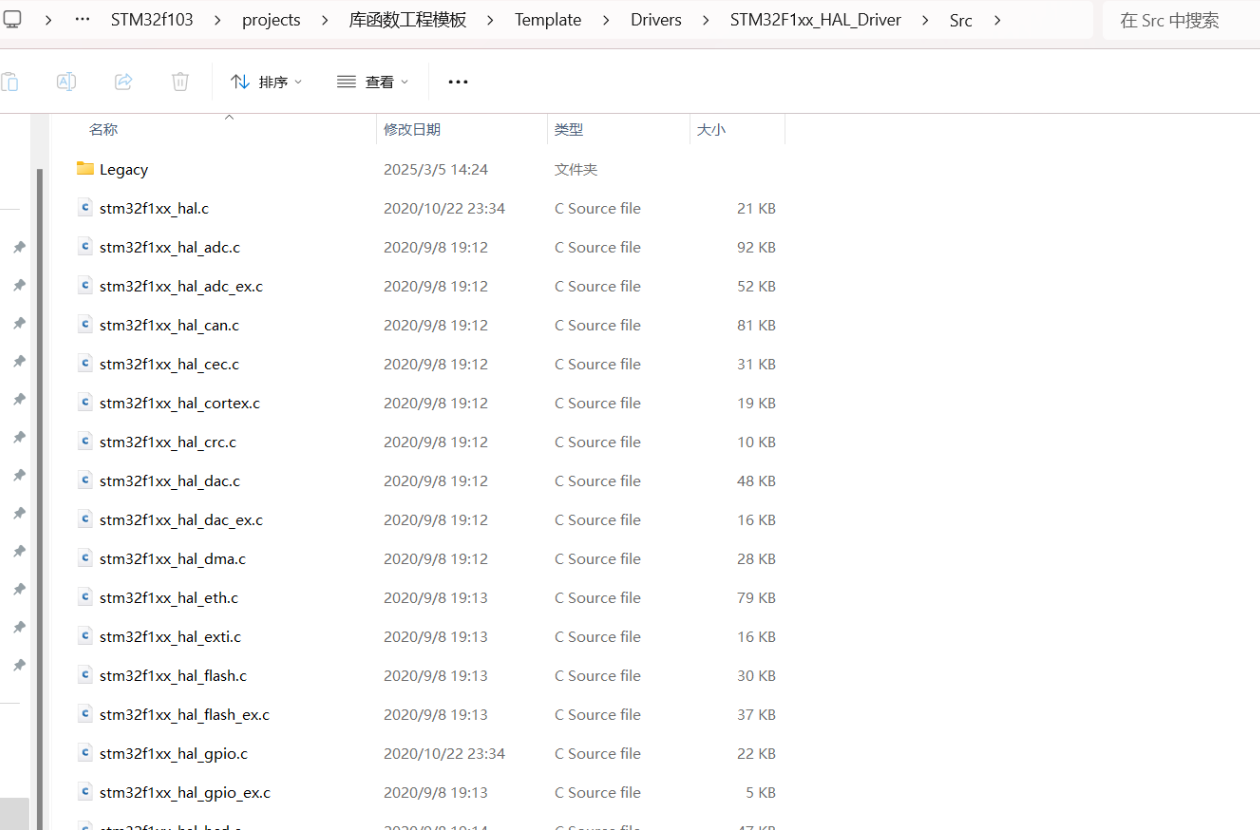Expand the chevron after 库函数工程模板 breadcrumb
The height and width of the screenshot is (830, 1260).
(x=491, y=20)
